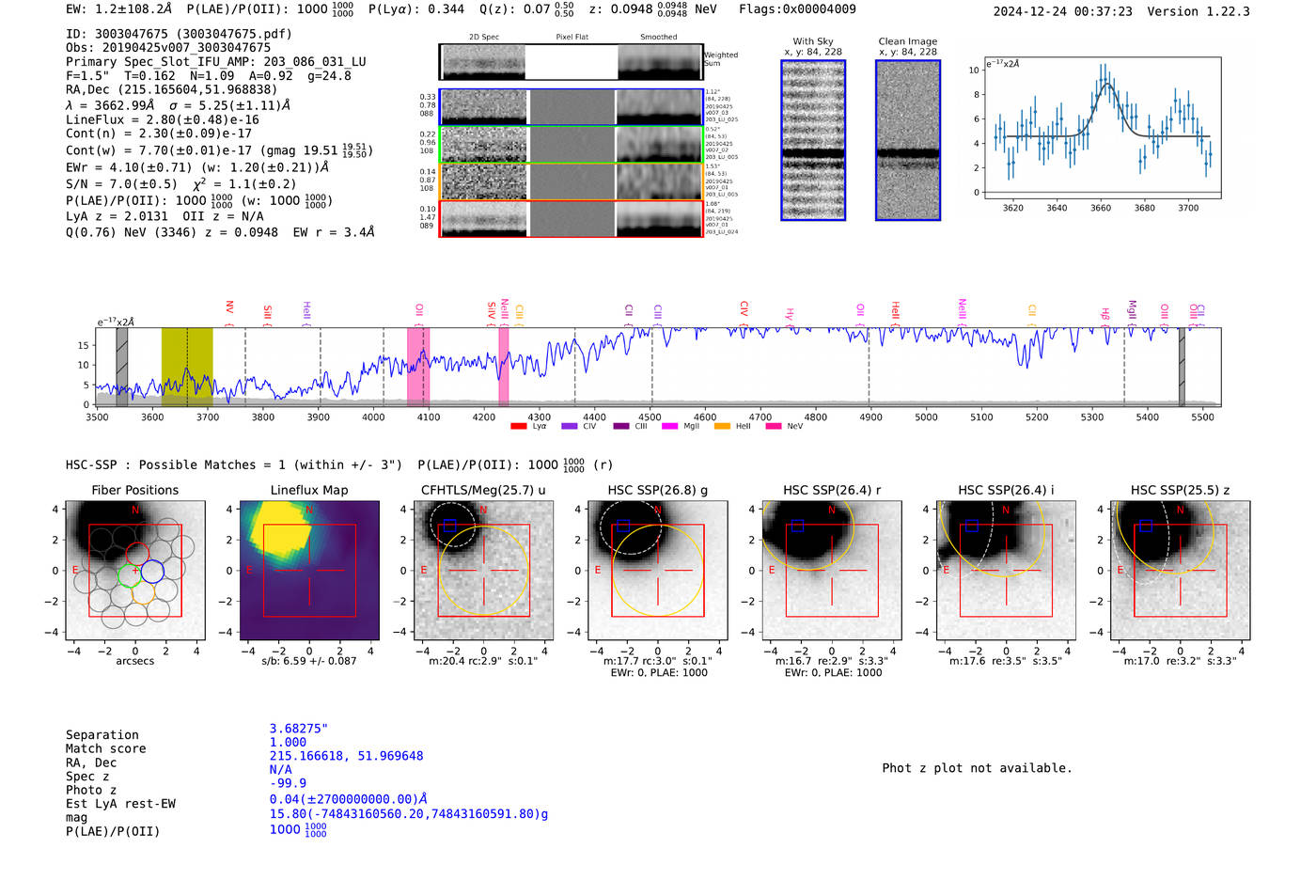Select the Photo z value -99.9

(288, 783)
